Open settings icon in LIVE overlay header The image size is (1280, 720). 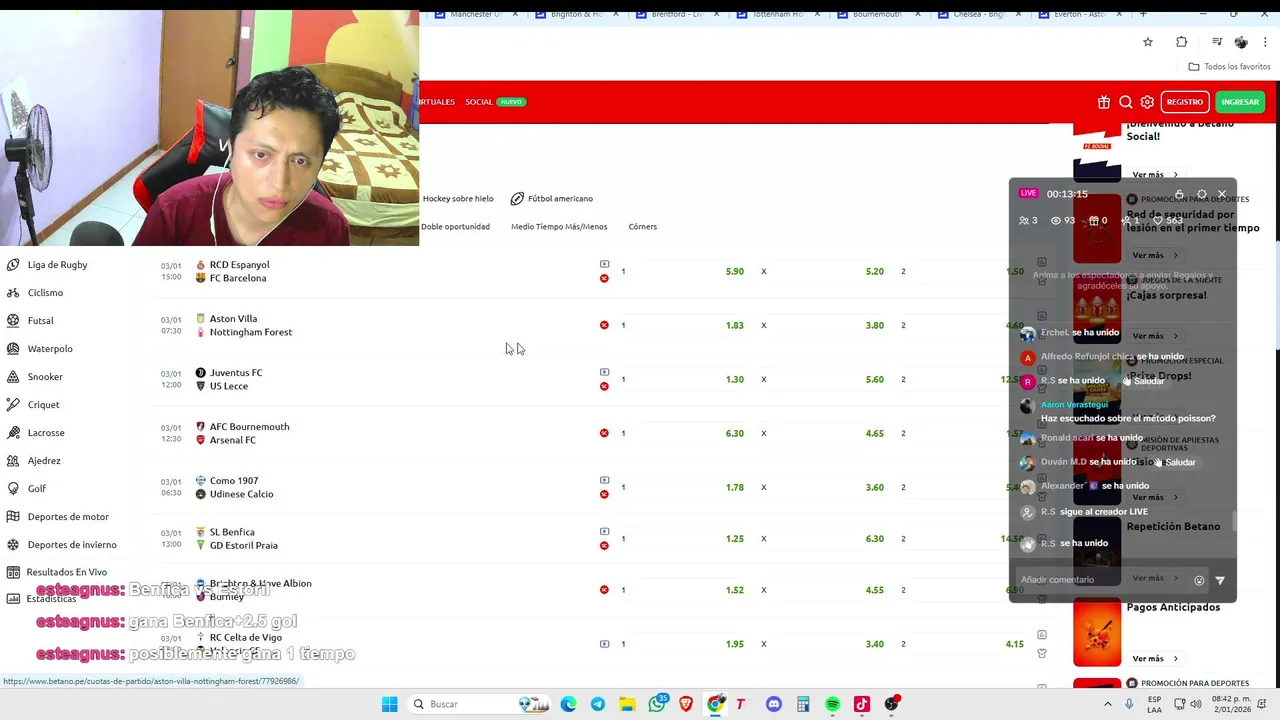click(x=1202, y=194)
